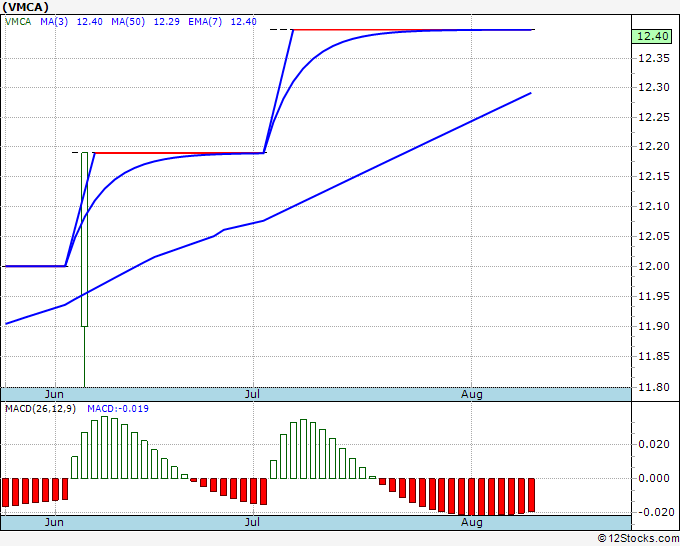Click the 0.000 MACD axis label
The height and width of the screenshot is (546, 680).
(x=654, y=478)
